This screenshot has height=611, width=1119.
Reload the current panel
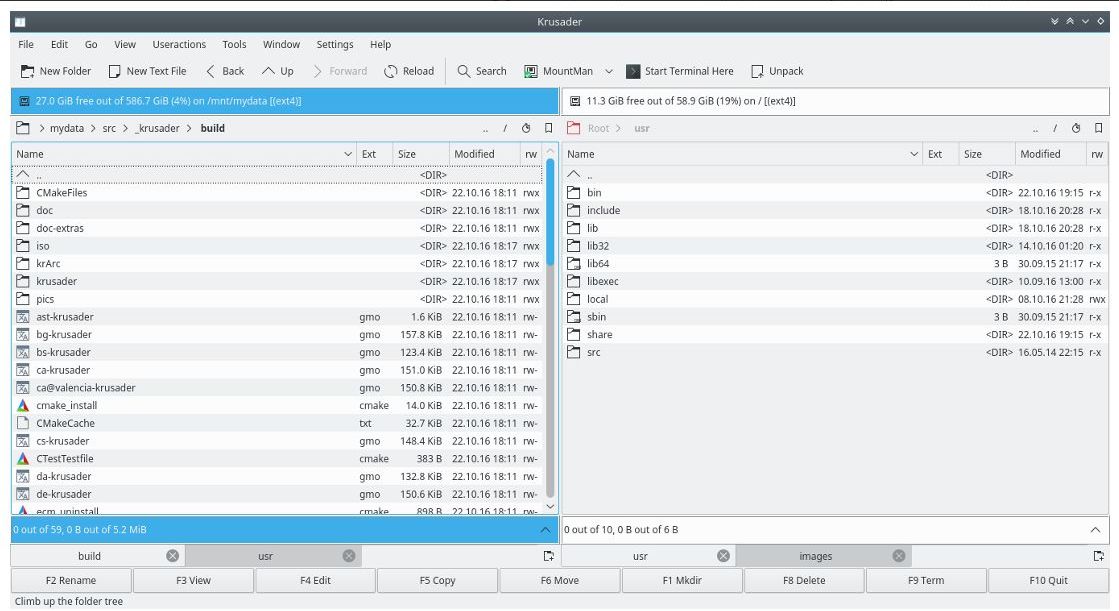(409, 71)
